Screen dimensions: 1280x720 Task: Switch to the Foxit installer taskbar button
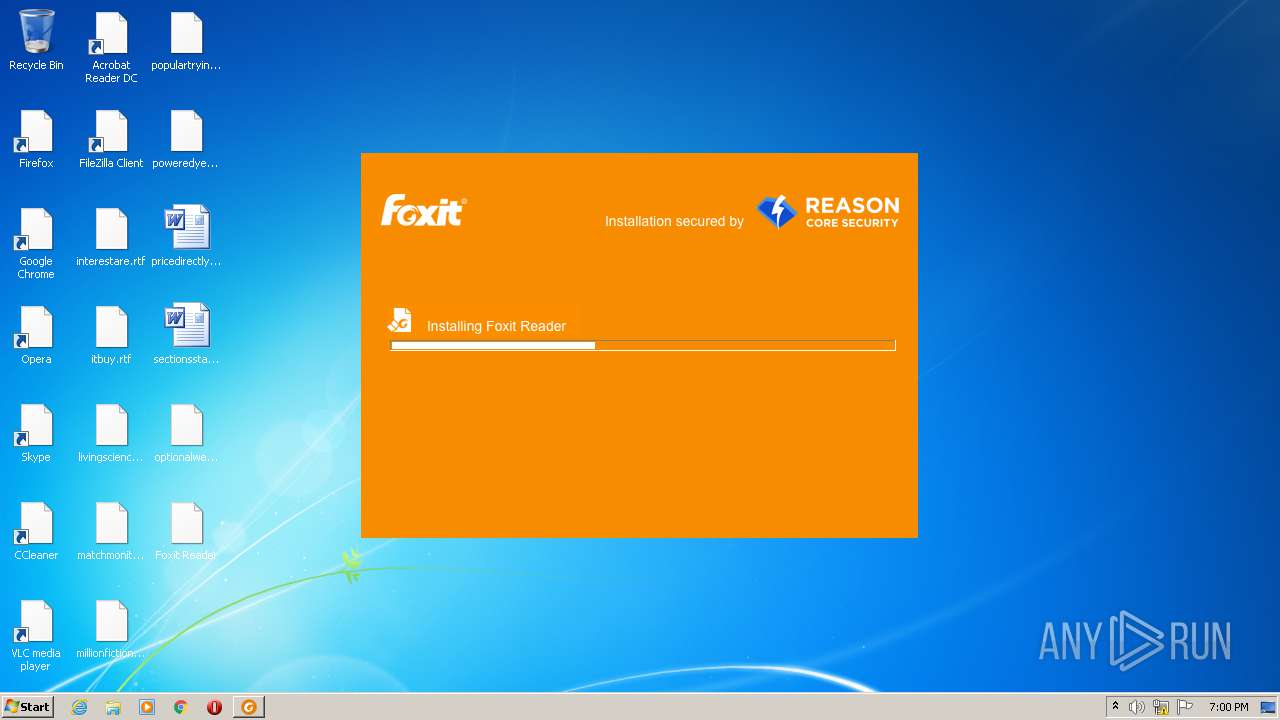point(249,707)
